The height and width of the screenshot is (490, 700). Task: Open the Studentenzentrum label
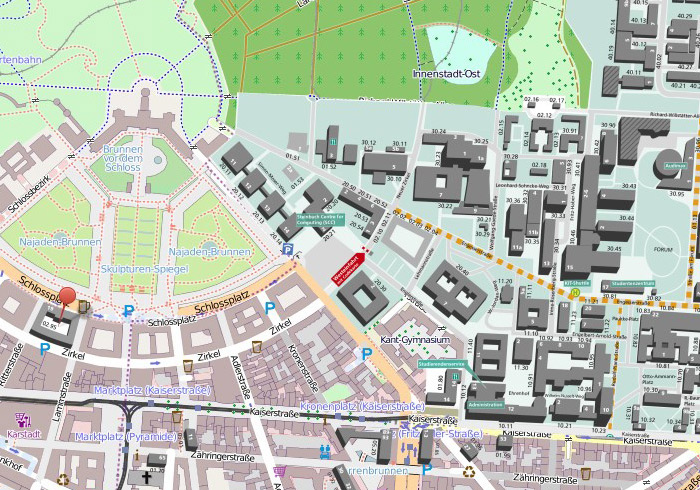click(633, 283)
